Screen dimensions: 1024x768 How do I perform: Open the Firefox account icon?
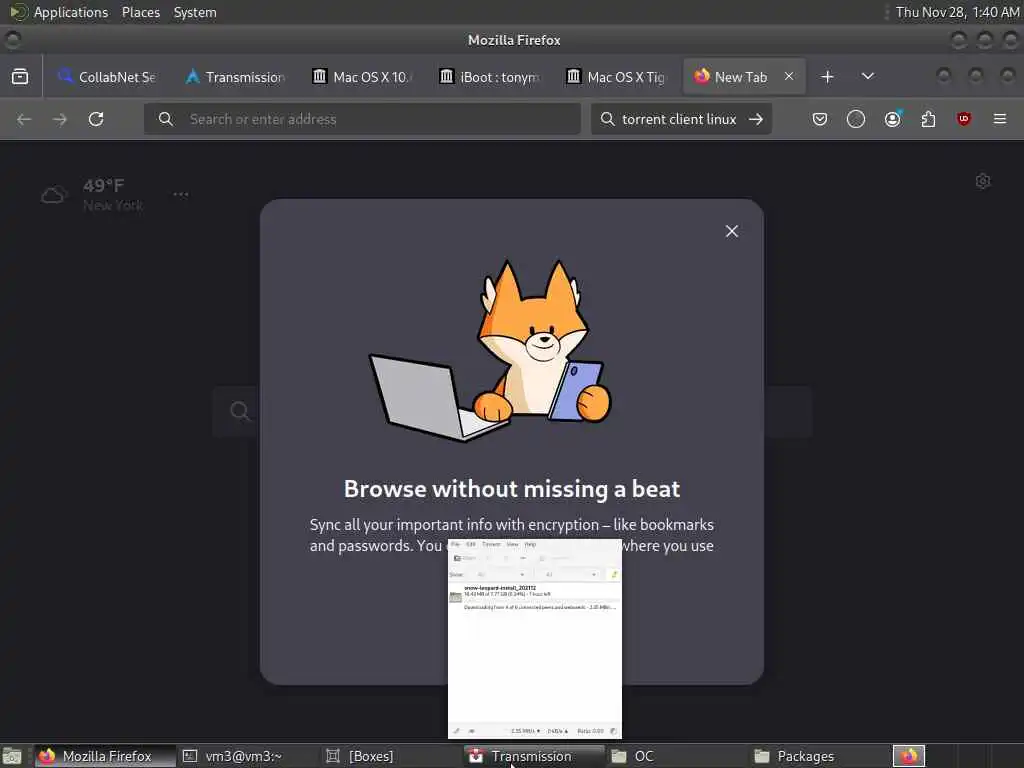tap(892, 119)
